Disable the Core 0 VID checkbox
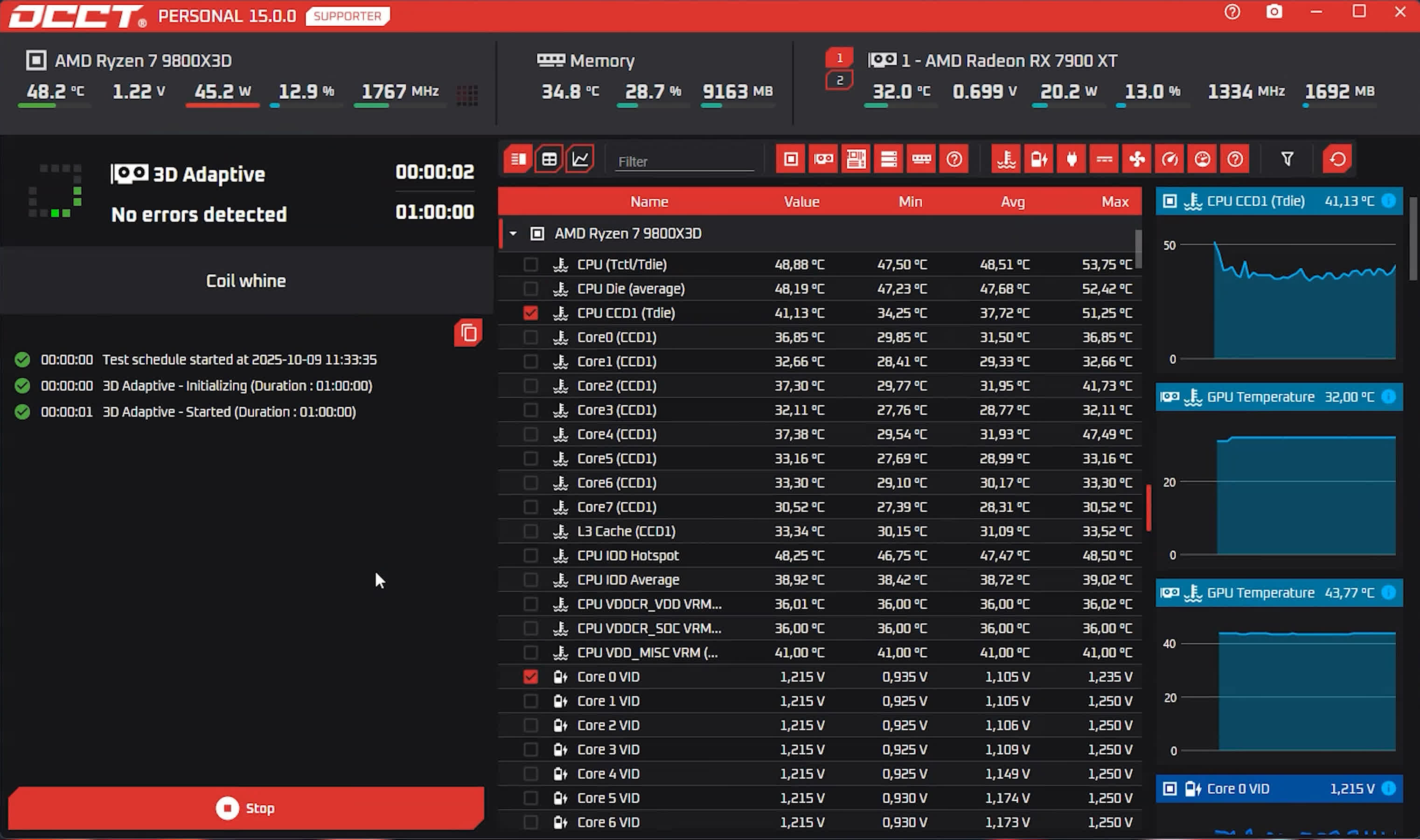 point(530,677)
